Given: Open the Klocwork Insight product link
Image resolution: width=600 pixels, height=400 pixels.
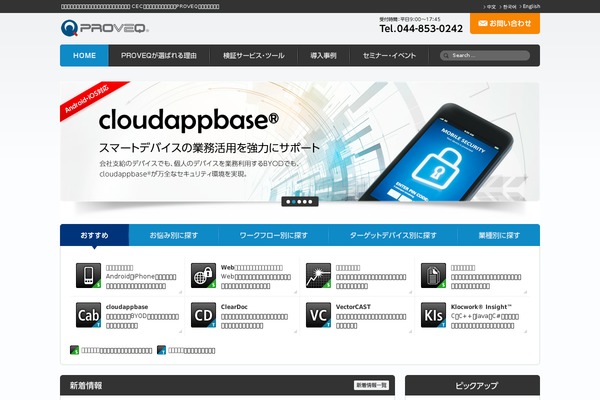Looking at the screenshot, I should (481, 307).
